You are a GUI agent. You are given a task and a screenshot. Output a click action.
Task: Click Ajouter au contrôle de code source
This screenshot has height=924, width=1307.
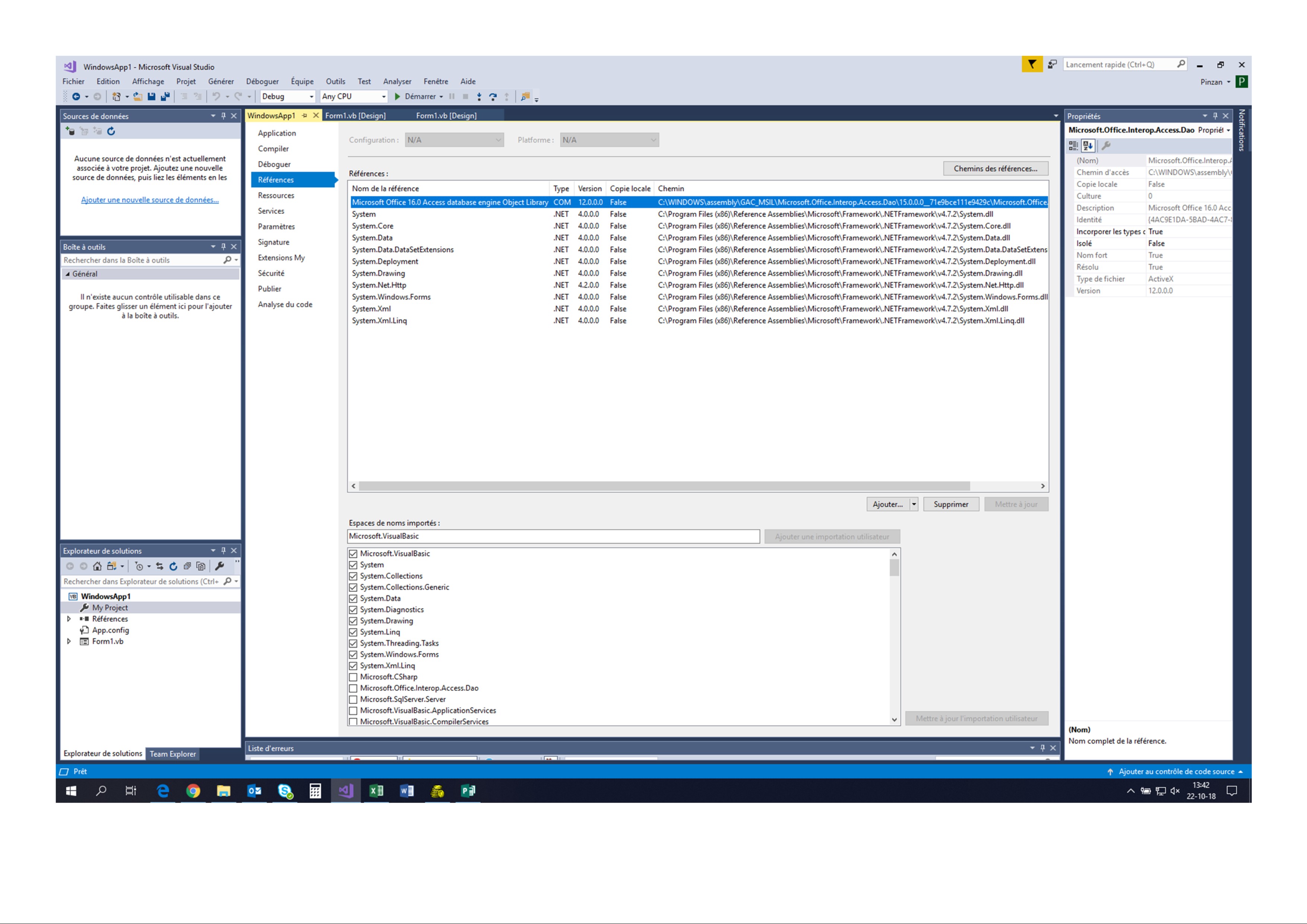[x=1176, y=771]
